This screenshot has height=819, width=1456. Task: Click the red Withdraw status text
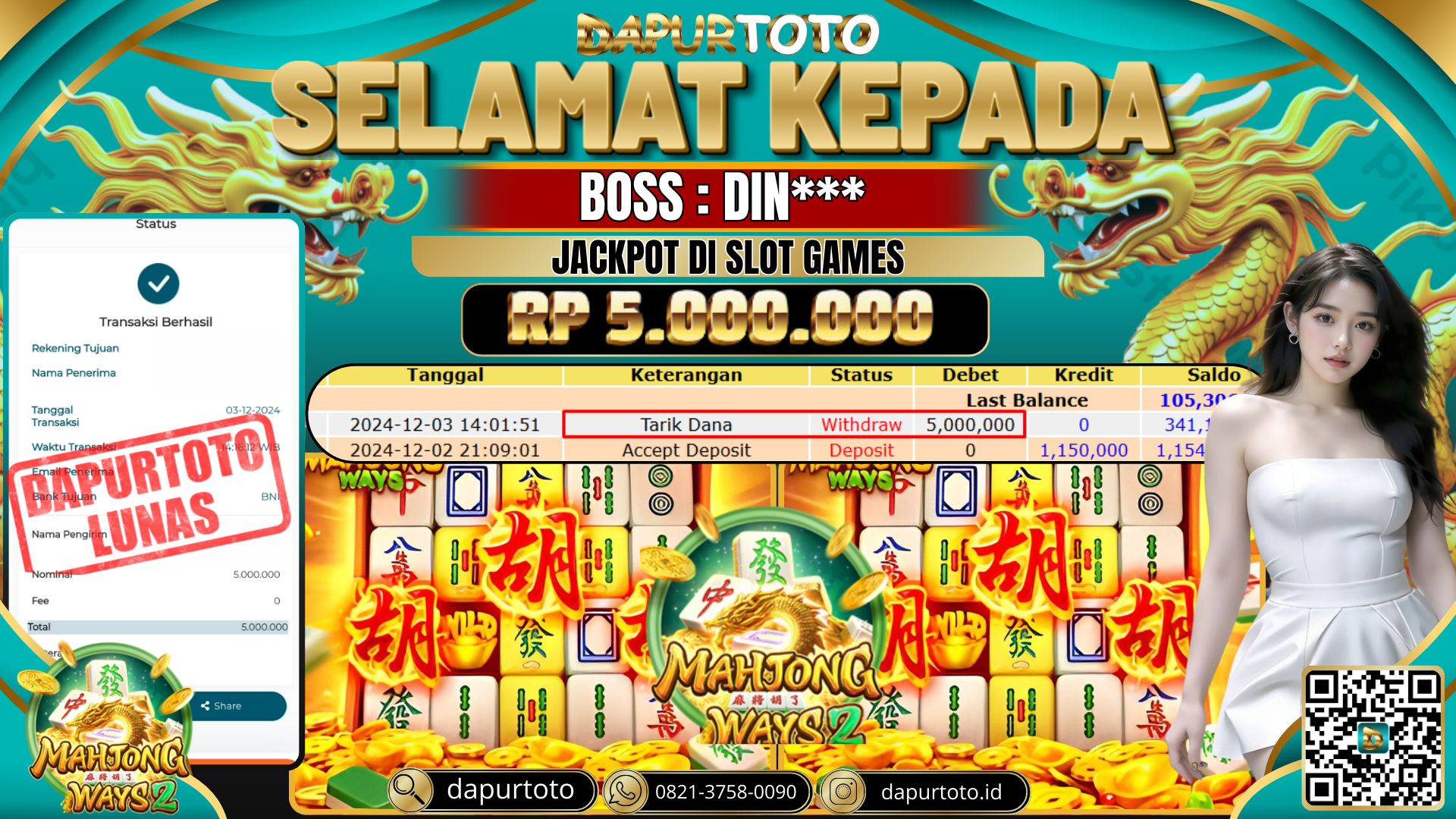tap(861, 425)
